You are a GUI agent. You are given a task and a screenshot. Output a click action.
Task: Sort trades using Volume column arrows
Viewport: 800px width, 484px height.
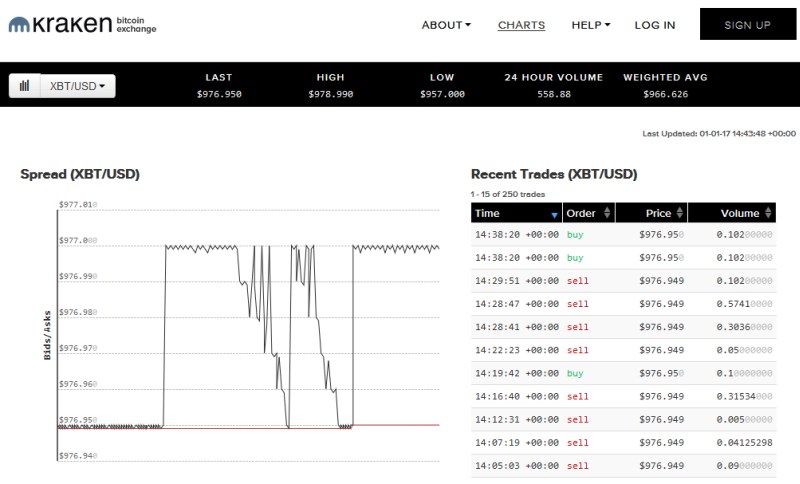click(768, 213)
